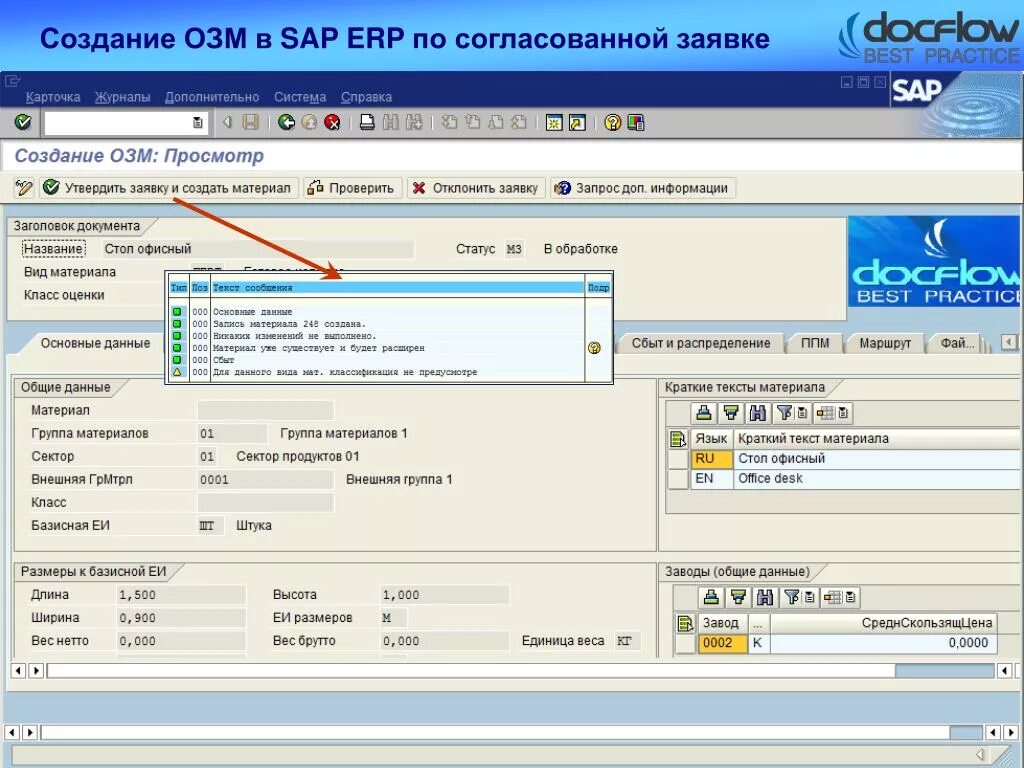Click binoculars find icon in 'Заводы' toolbar
The height and width of the screenshot is (768, 1024).
pos(765,597)
